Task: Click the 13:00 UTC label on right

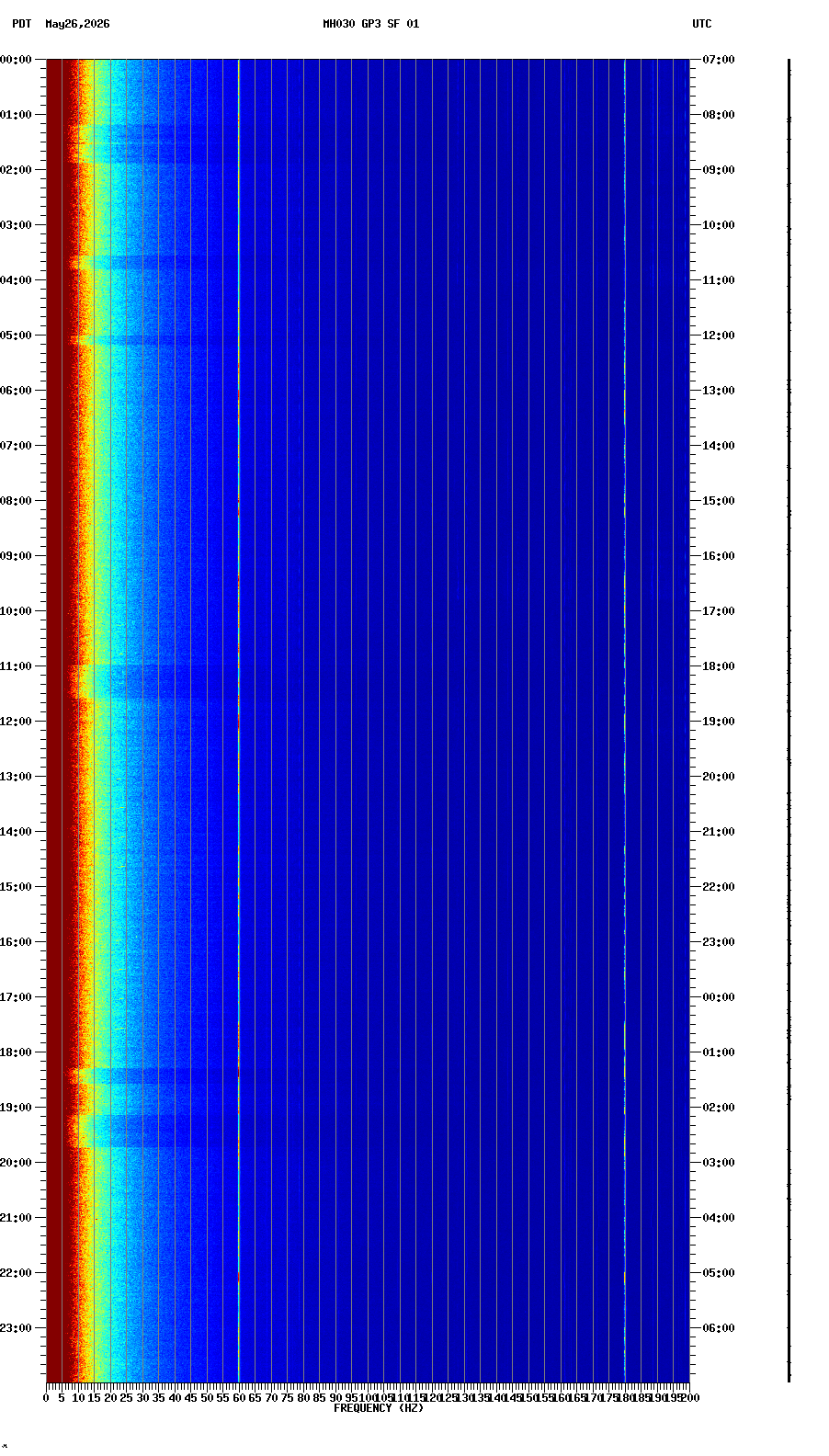Action: tap(719, 391)
